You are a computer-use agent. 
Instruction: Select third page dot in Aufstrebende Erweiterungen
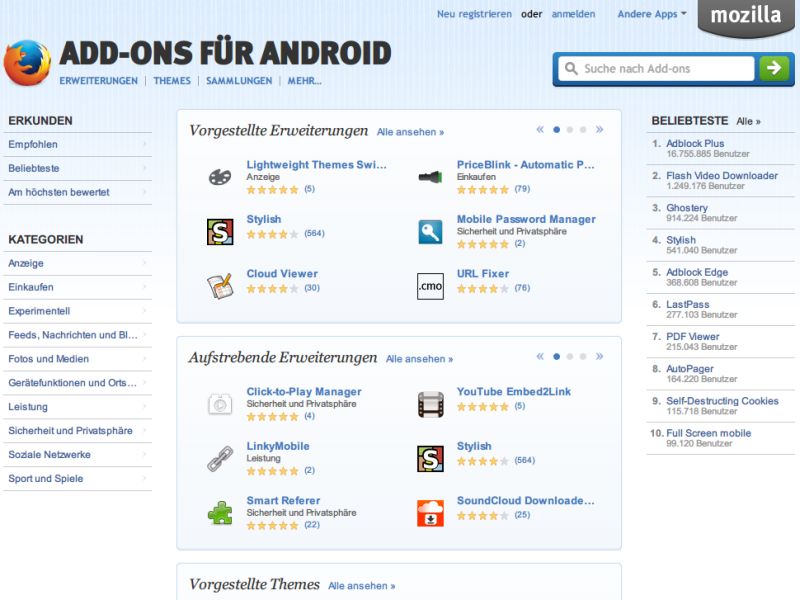[x=583, y=357]
